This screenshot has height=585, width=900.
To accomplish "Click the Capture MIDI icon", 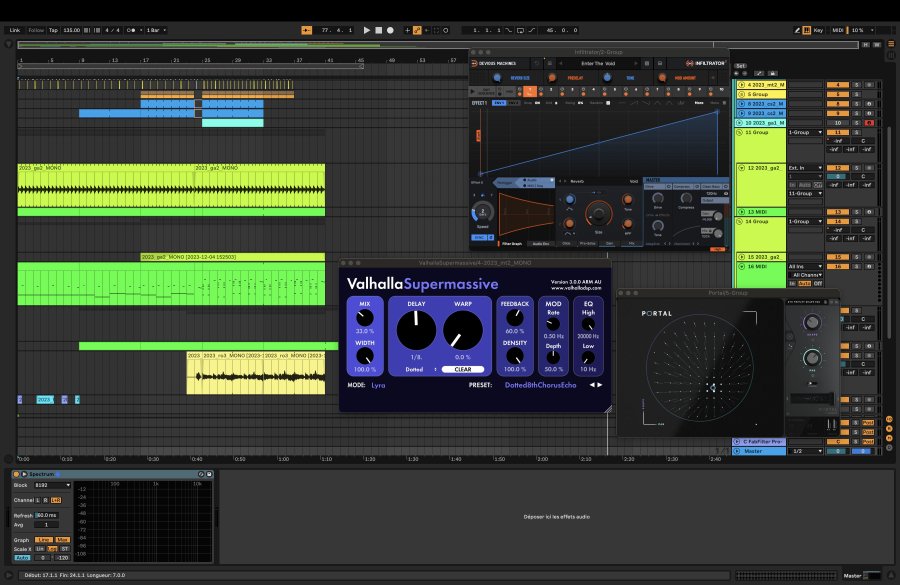I will click(436, 30).
